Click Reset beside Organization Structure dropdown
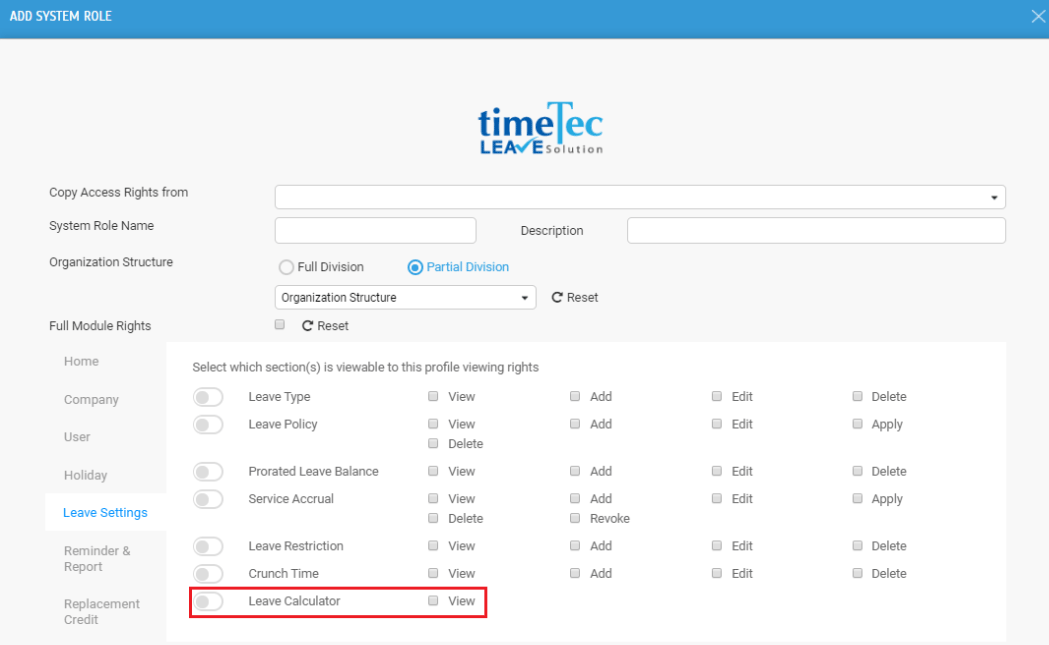Viewport: 1049px width, 645px height. coord(575,297)
